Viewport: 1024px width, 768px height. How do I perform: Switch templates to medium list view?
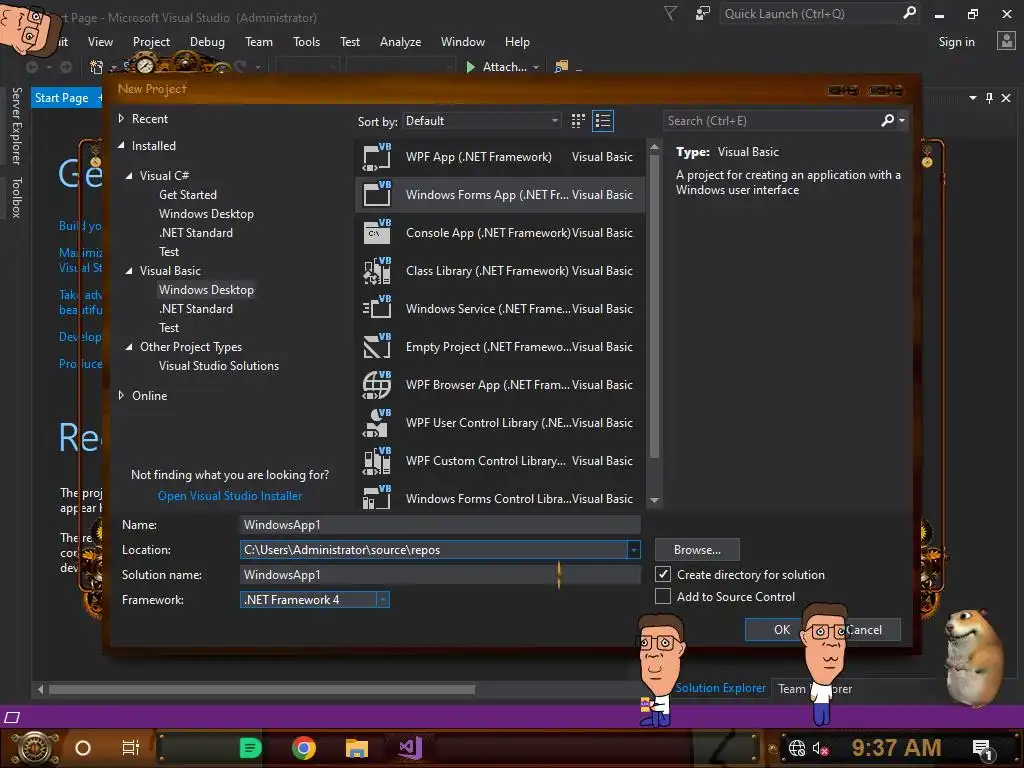pyautogui.click(x=603, y=121)
